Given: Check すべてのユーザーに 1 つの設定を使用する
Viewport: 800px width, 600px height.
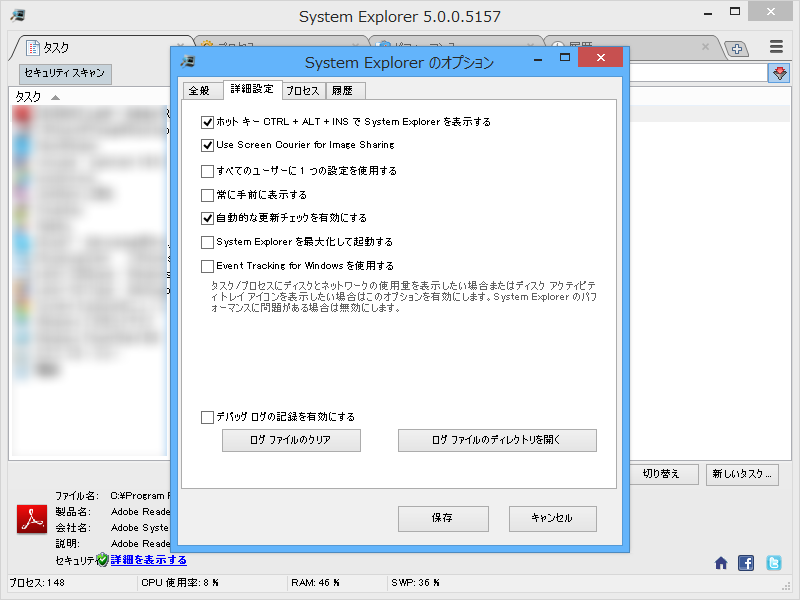Looking at the screenshot, I should pyautogui.click(x=207, y=170).
